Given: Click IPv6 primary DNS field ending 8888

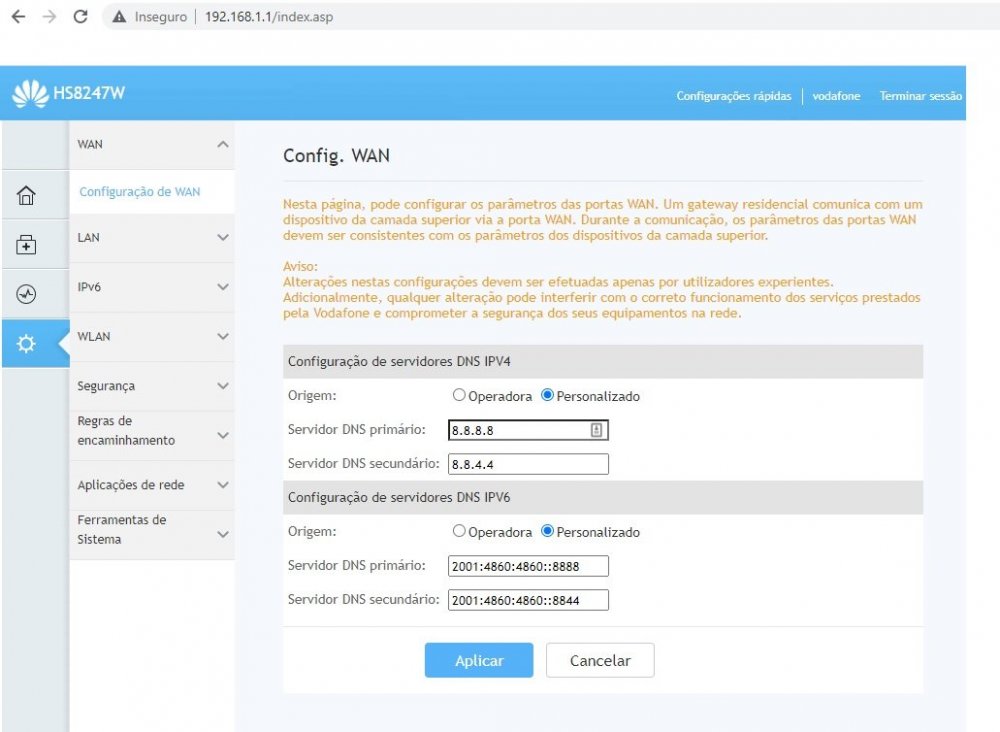Looking at the screenshot, I should click(528, 566).
